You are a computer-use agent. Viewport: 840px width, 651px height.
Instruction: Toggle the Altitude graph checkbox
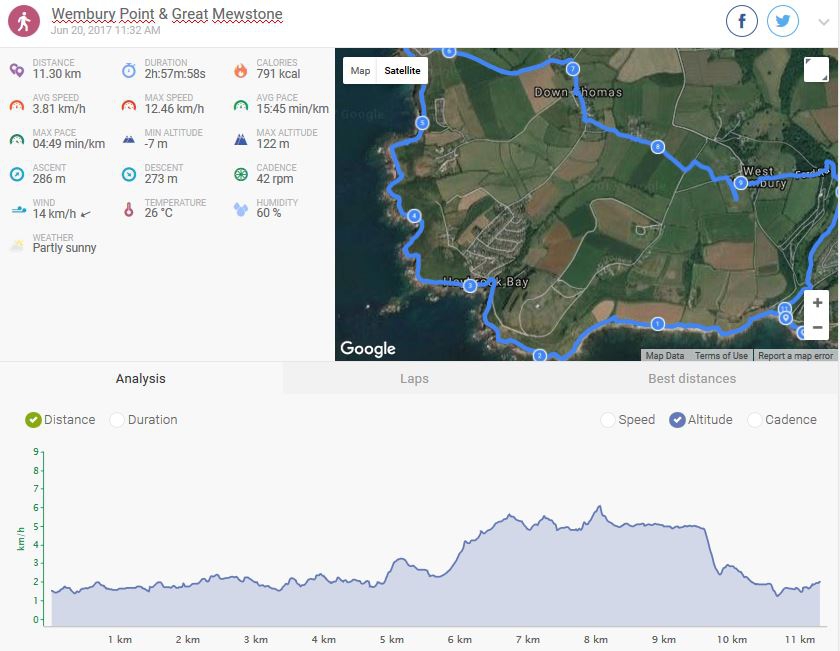pyautogui.click(x=677, y=420)
